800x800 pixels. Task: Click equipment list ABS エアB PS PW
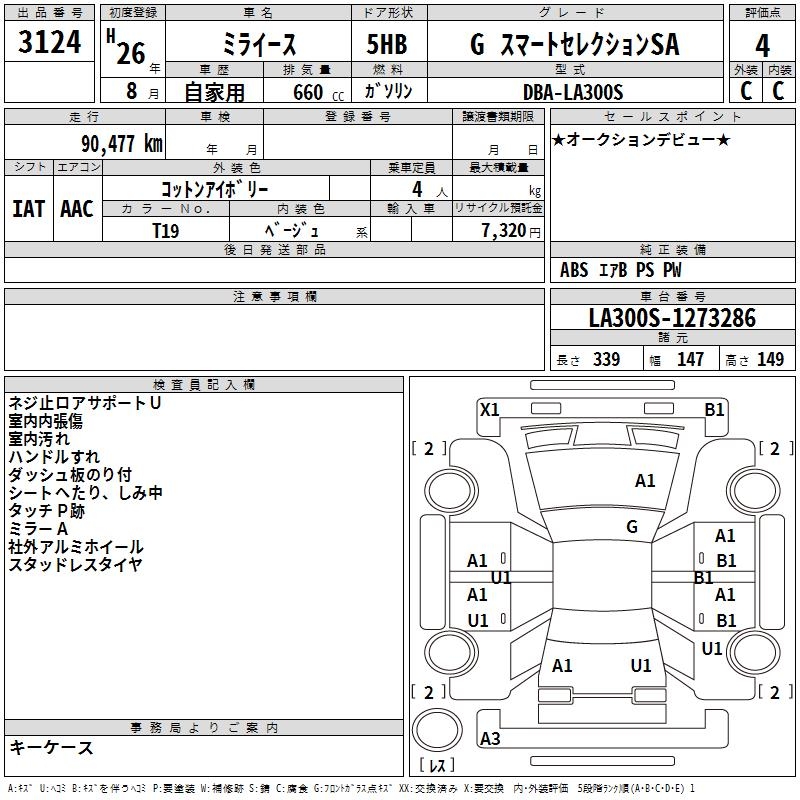pyautogui.click(x=620, y=270)
